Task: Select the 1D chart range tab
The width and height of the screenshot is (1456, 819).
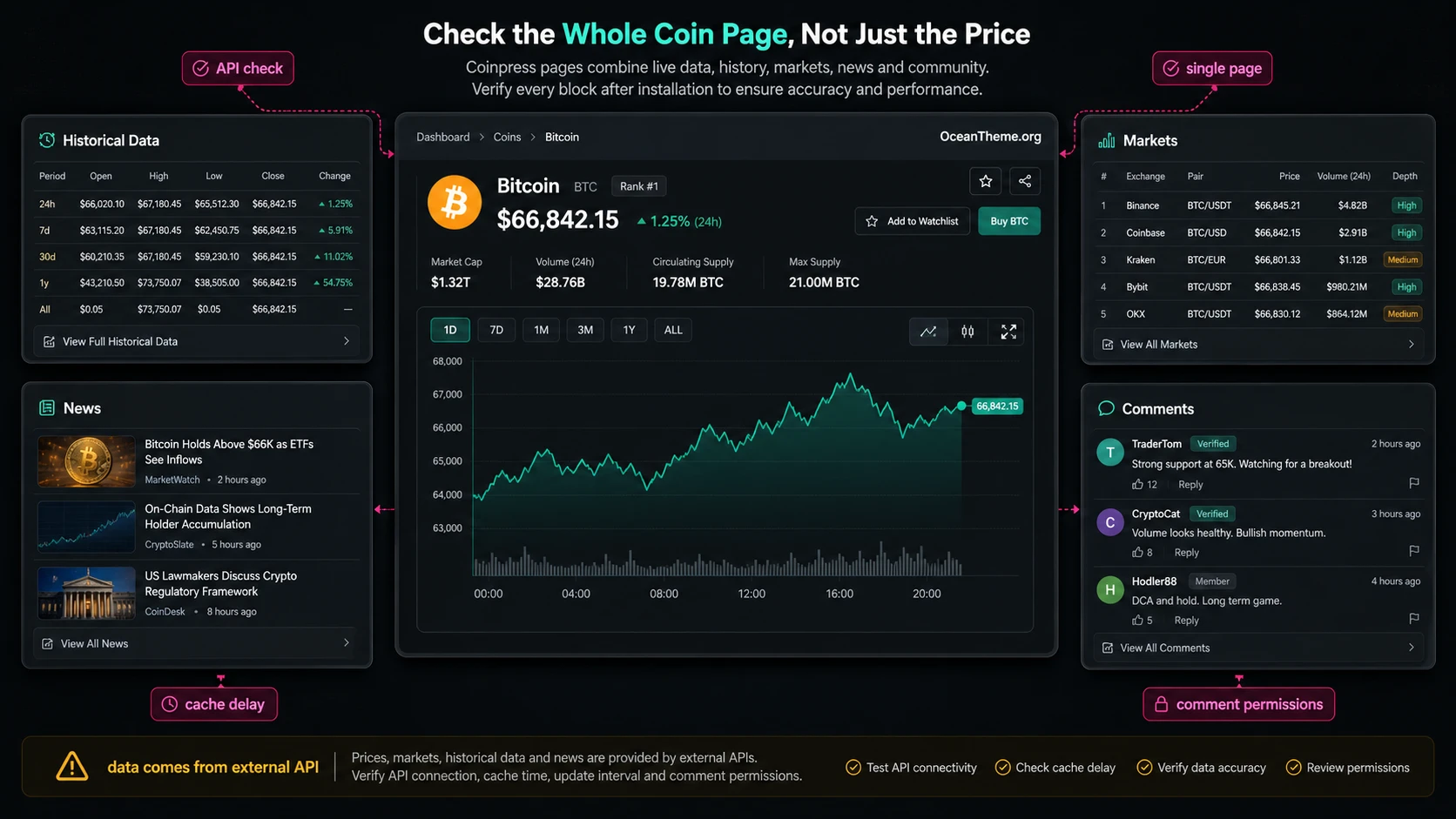Action: 450,330
